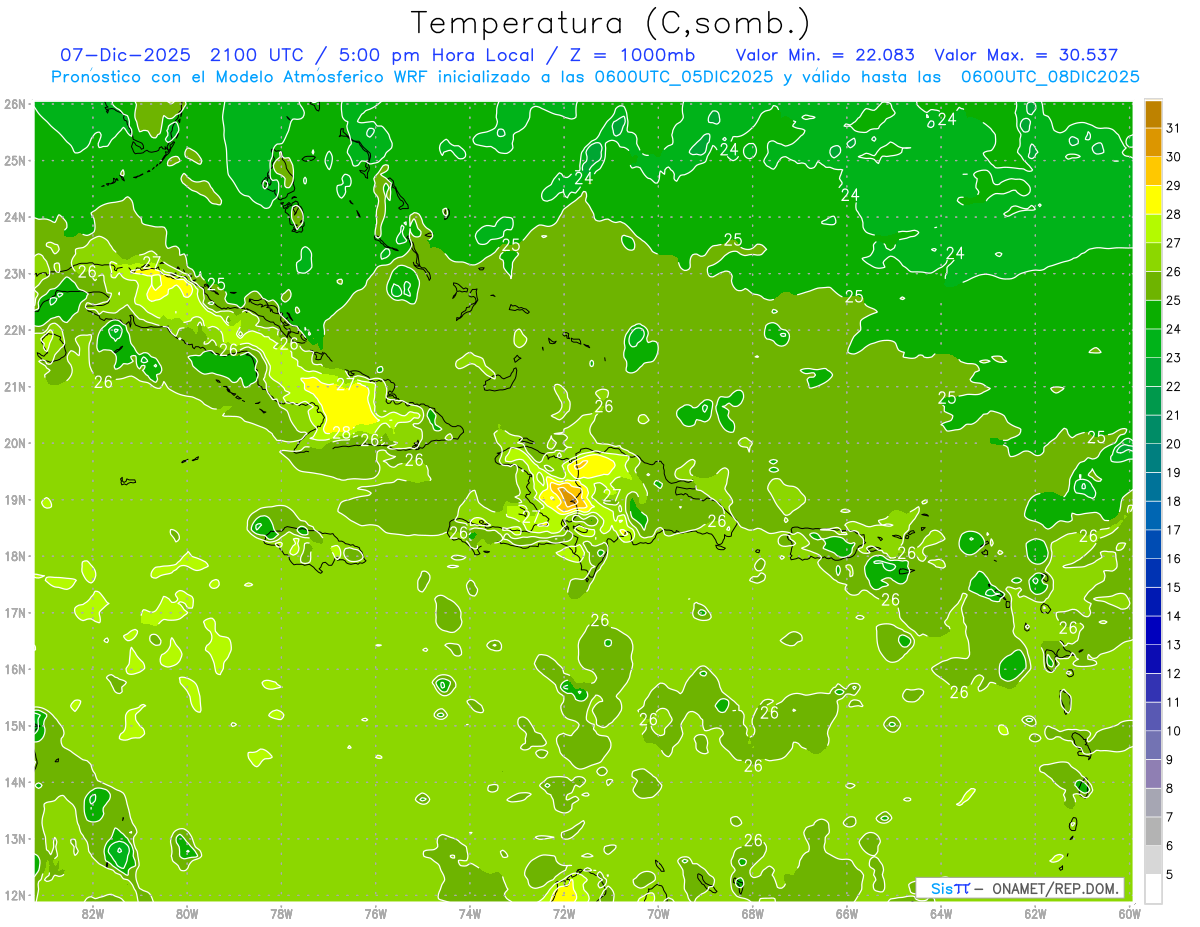Click the '16N' latitude axis label

pos(15,669)
